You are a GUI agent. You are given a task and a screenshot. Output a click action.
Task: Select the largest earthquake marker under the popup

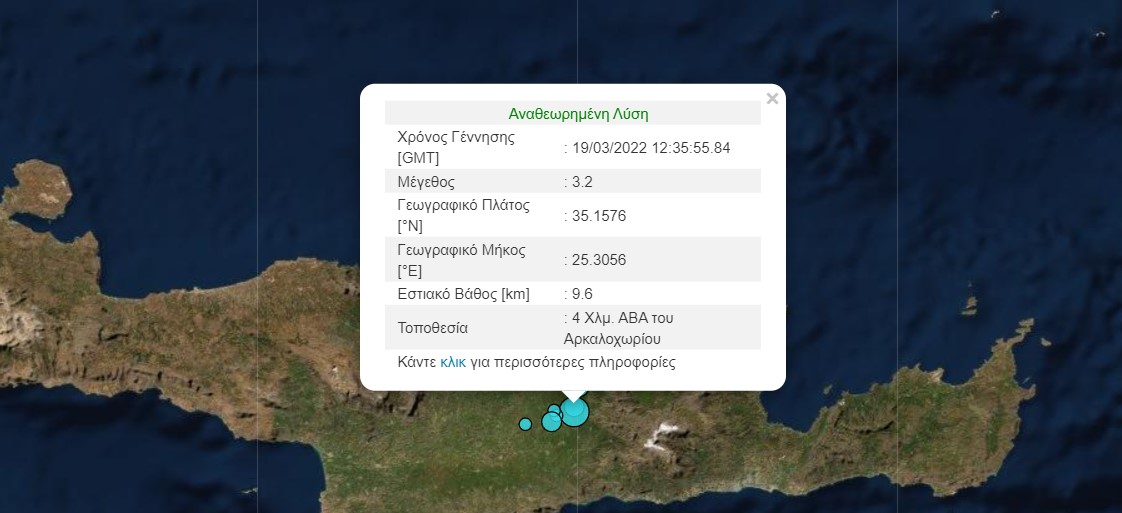click(x=575, y=411)
